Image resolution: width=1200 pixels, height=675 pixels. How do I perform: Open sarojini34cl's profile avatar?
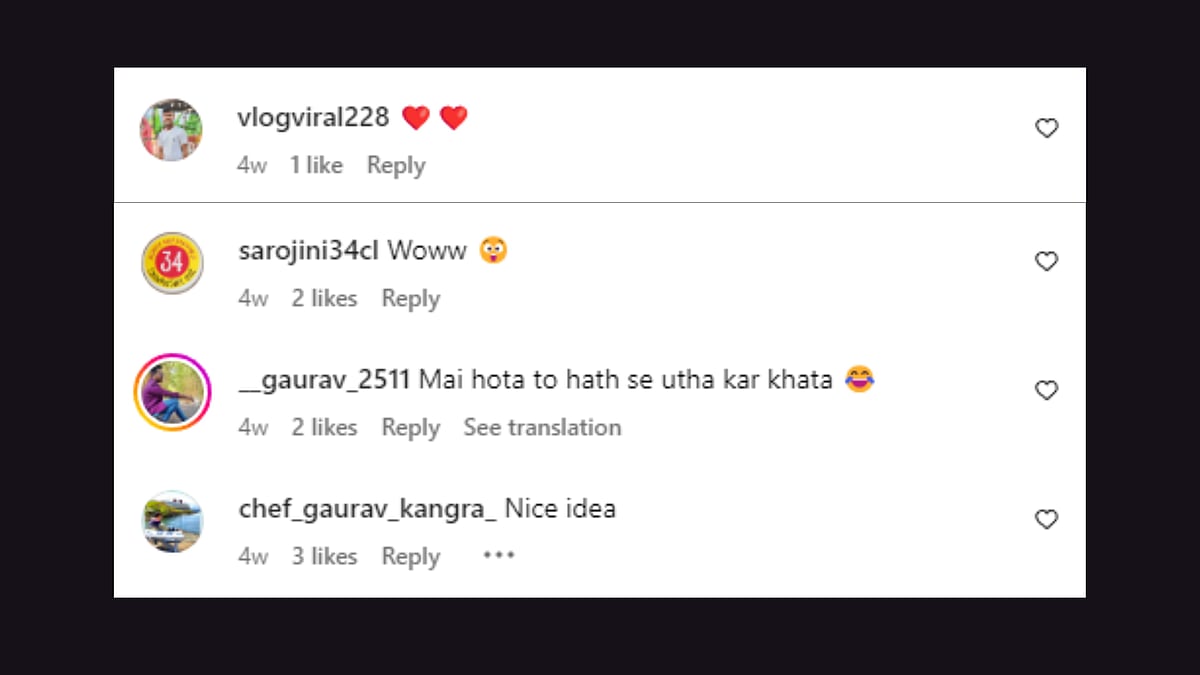coord(172,263)
